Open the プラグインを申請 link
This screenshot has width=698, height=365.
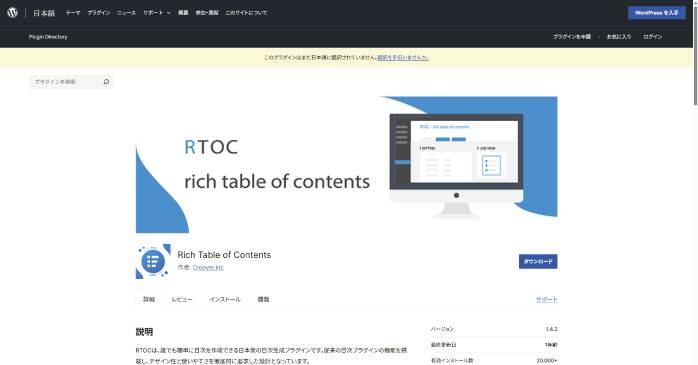point(572,37)
